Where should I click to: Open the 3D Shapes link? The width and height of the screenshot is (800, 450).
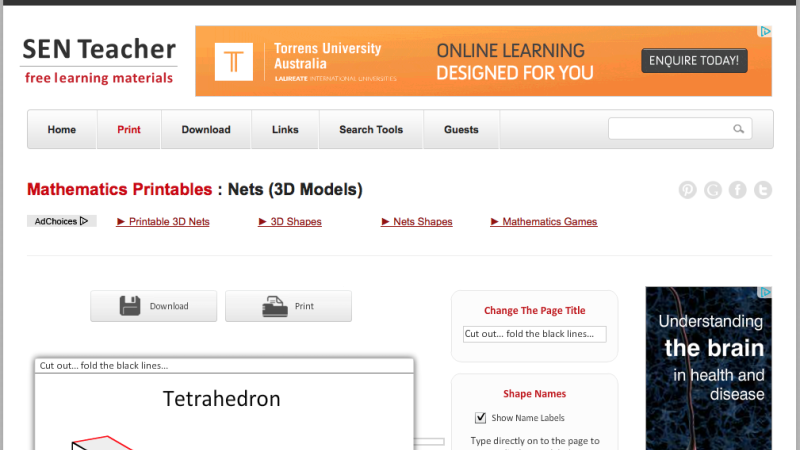[x=290, y=221]
